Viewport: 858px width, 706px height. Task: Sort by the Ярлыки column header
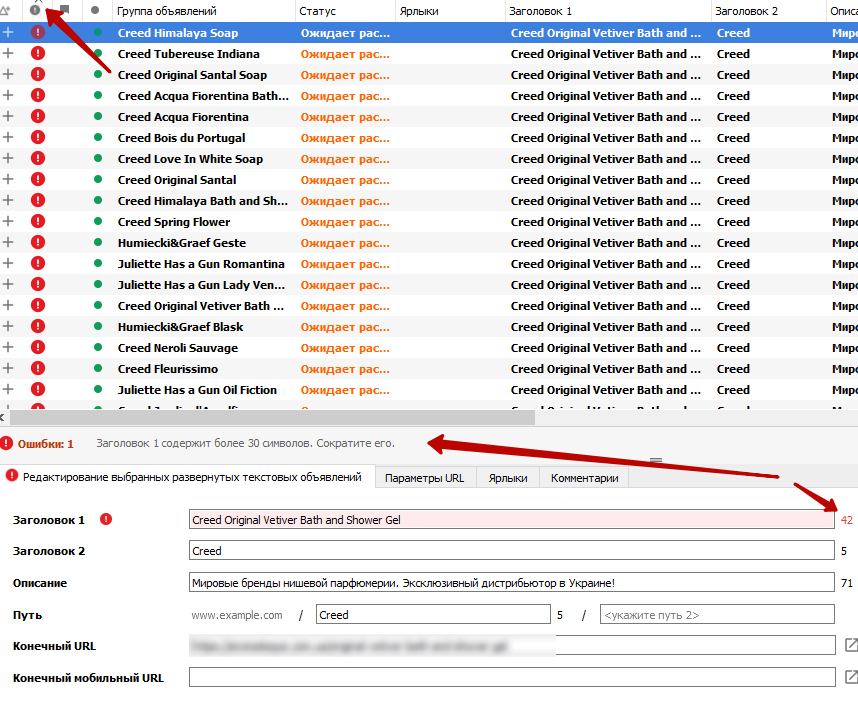[450, 10]
